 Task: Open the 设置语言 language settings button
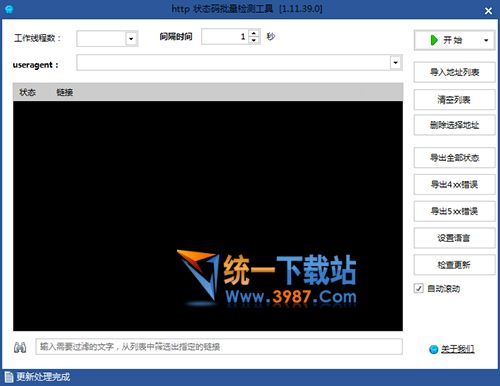pos(454,238)
